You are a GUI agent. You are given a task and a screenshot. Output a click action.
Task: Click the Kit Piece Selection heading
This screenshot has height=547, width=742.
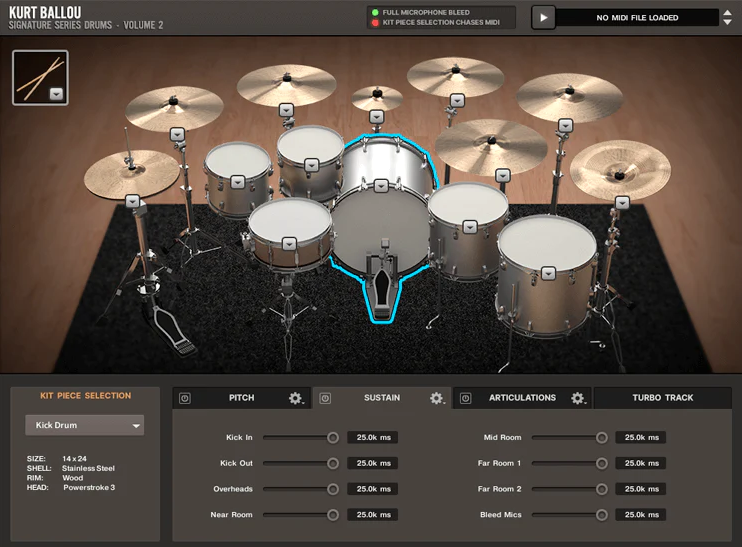86,396
